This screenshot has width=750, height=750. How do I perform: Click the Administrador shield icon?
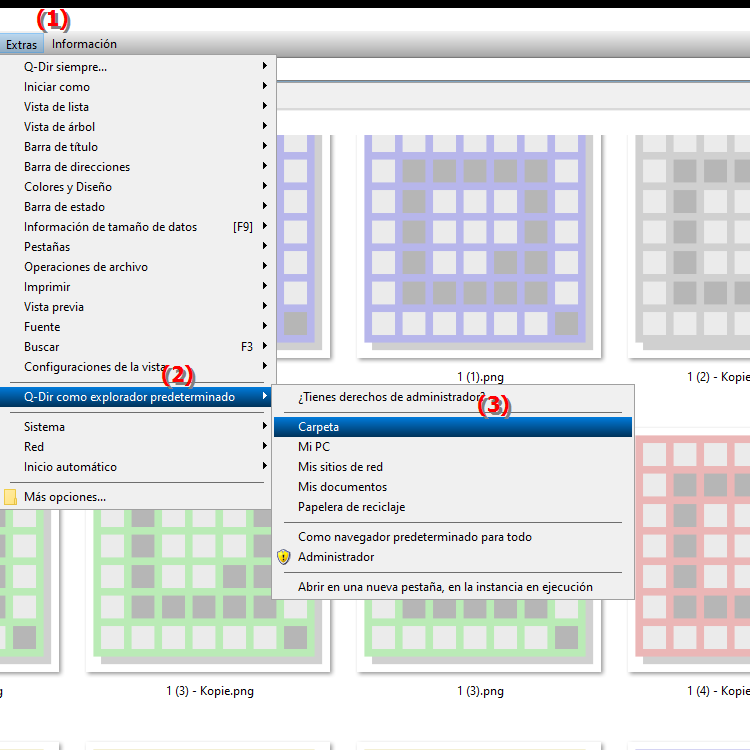tap(284, 557)
